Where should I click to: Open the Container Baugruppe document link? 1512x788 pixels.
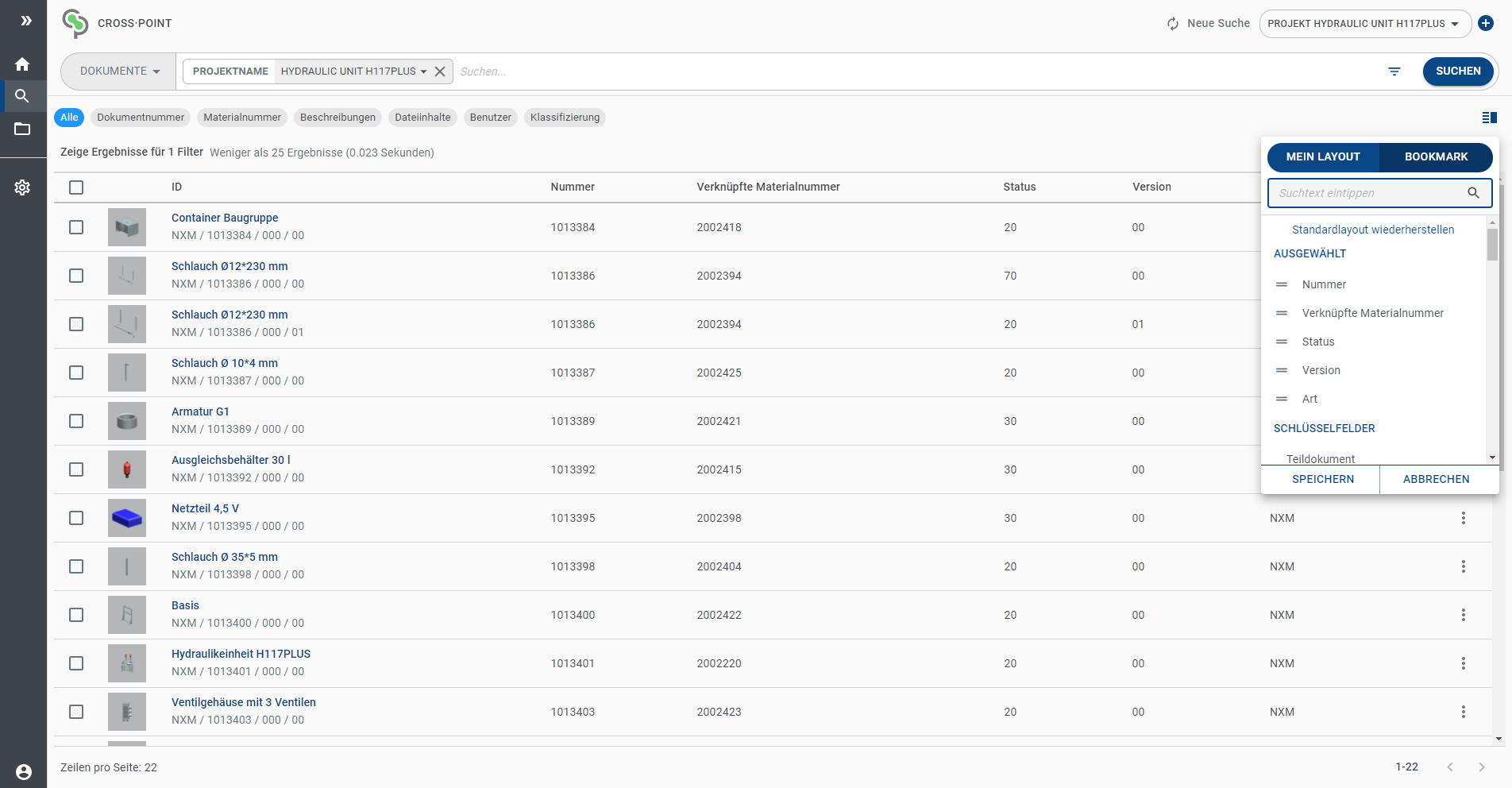click(225, 218)
